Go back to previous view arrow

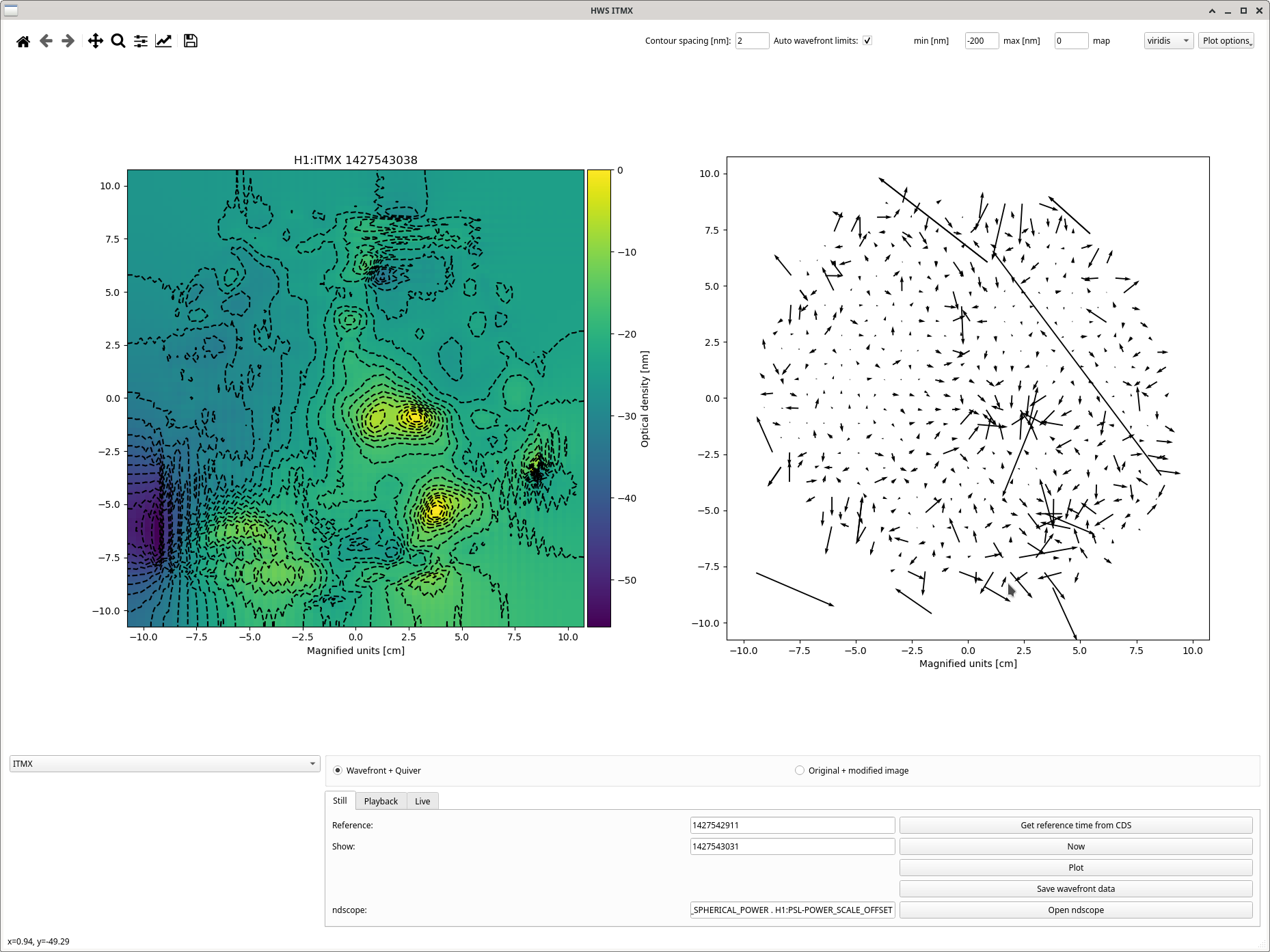click(46, 41)
